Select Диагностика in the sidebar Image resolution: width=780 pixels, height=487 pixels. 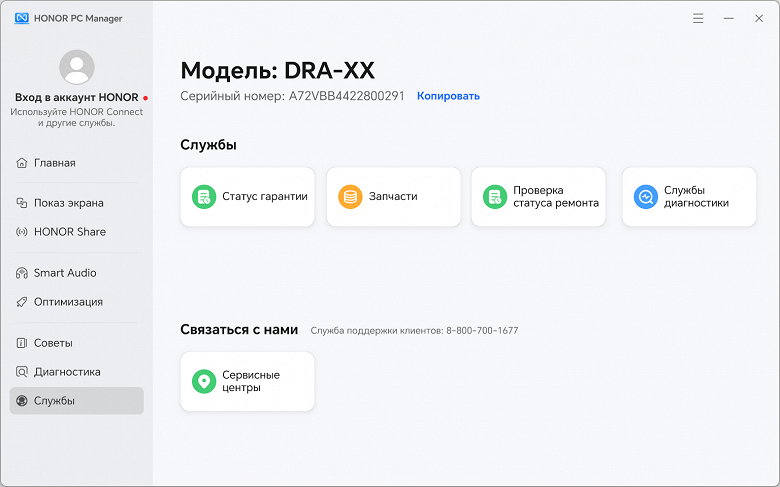[x=67, y=372]
